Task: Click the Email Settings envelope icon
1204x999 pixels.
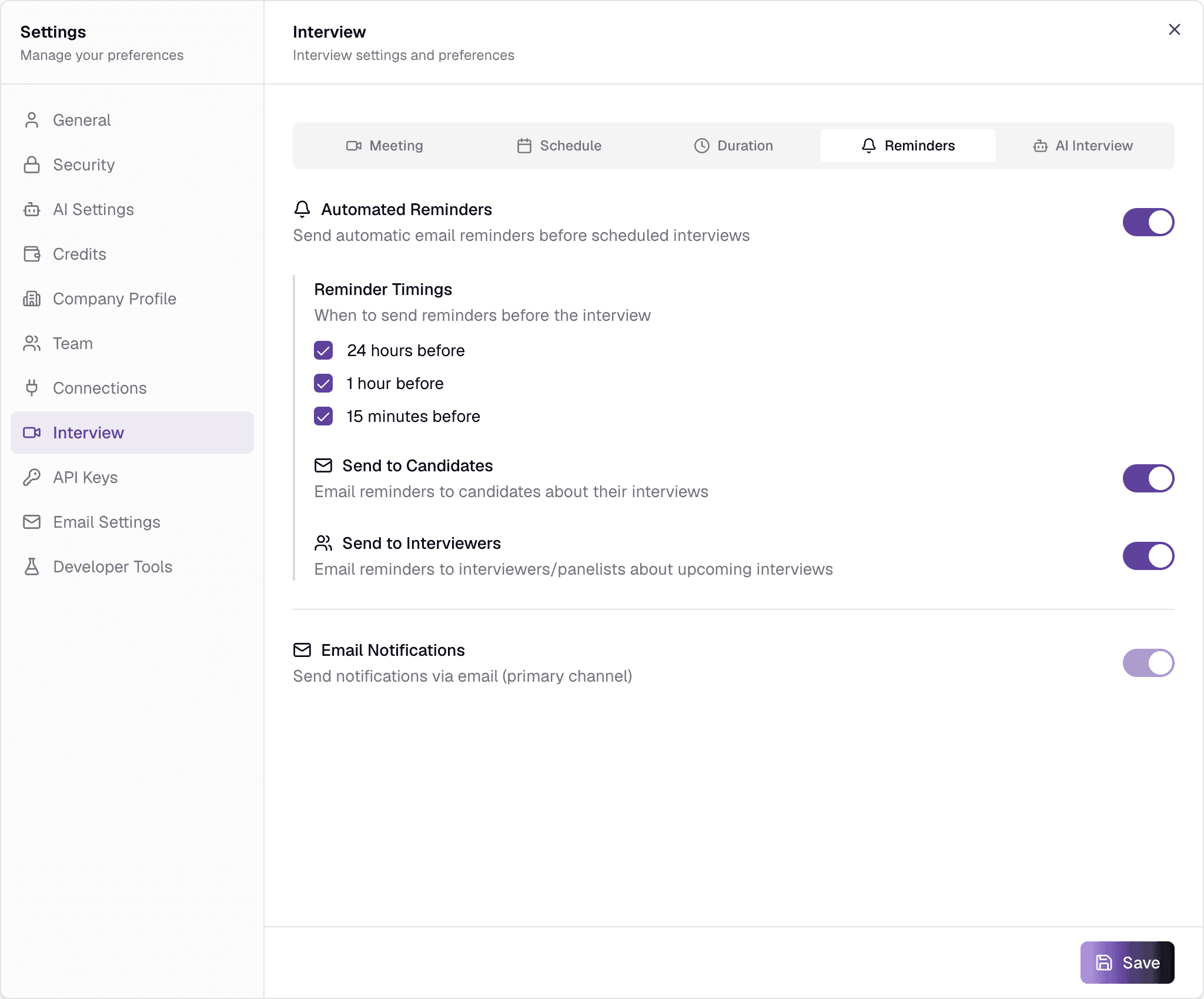Action: point(32,522)
